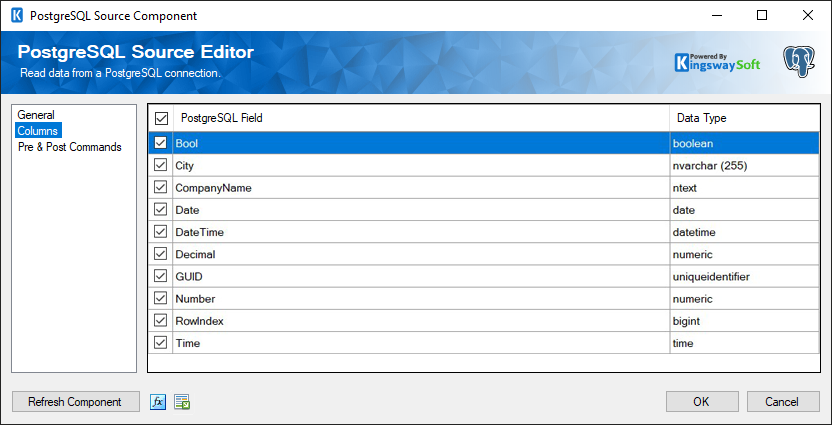The image size is (832, 425).
Task: Uncheck the Bool field checkbox
Action: tap(160, 143)
